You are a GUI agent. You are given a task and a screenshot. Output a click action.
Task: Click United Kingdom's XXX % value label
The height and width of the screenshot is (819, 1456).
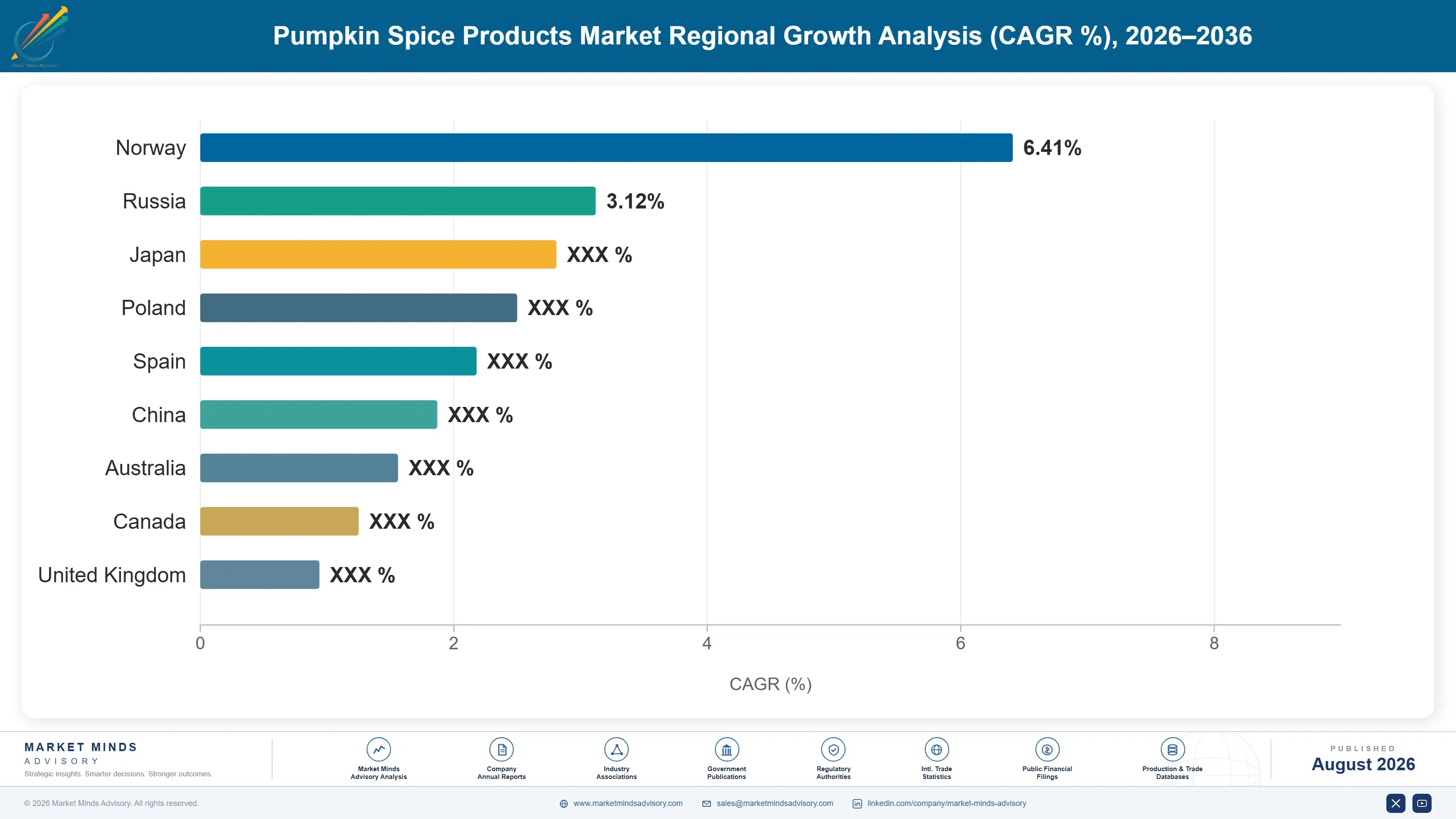pyautogui.click(x=362, y=574)
